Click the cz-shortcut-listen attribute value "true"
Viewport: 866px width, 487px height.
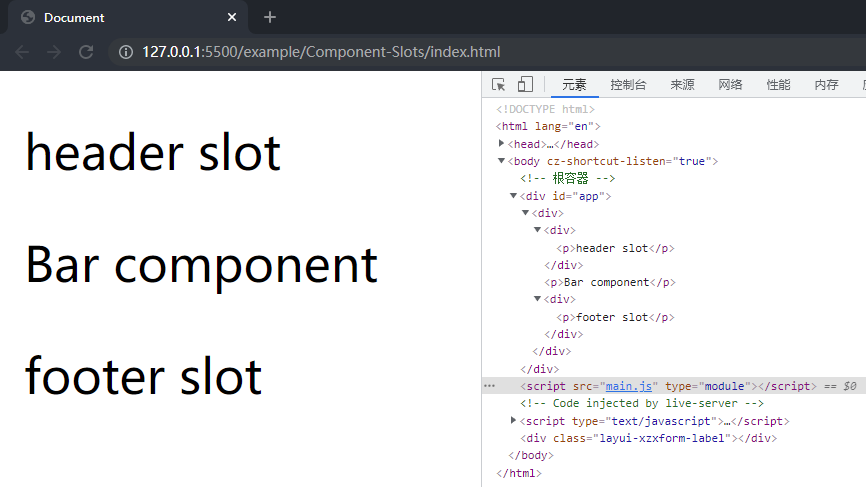point(692,161)
